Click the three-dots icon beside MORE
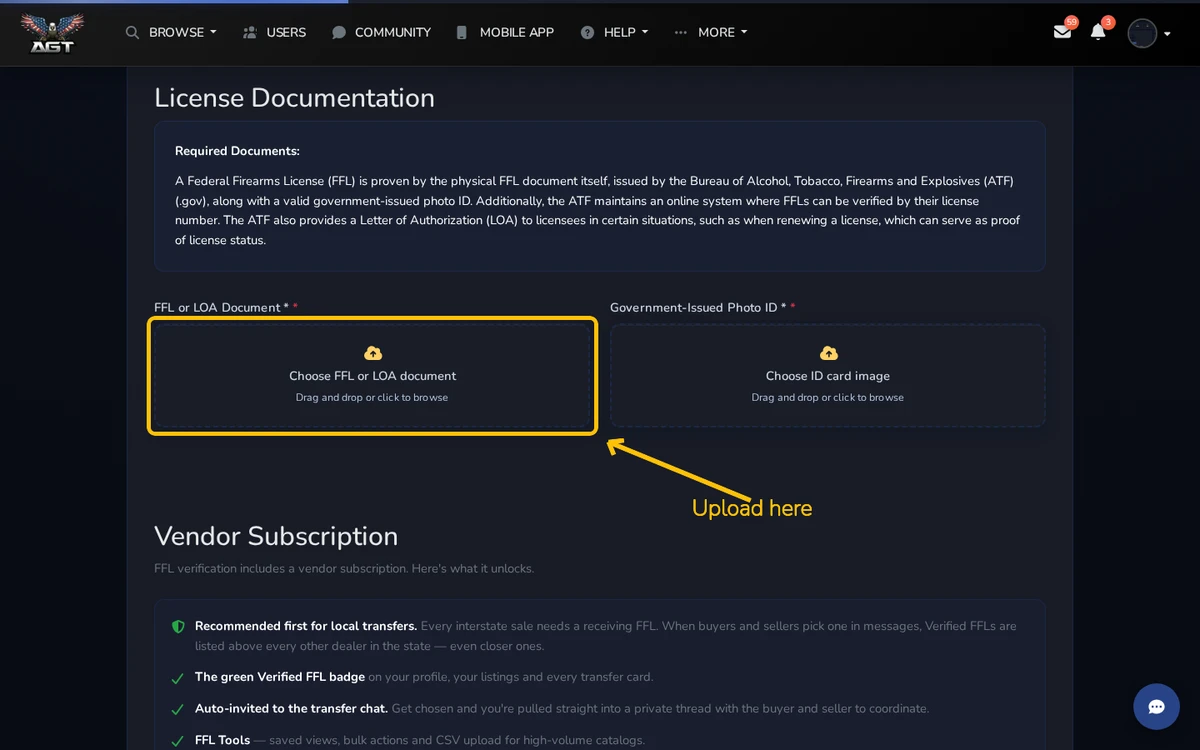 [x=681, y=32]
